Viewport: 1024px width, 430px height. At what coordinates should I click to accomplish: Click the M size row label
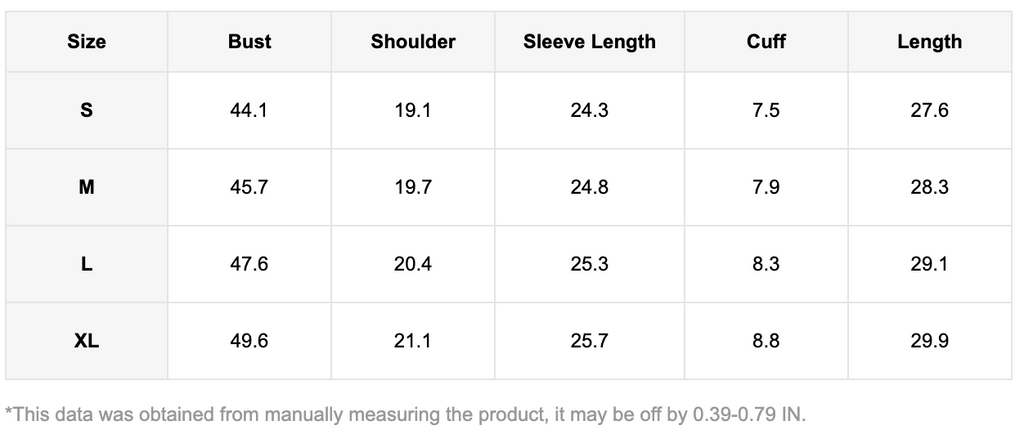point(87,188)
